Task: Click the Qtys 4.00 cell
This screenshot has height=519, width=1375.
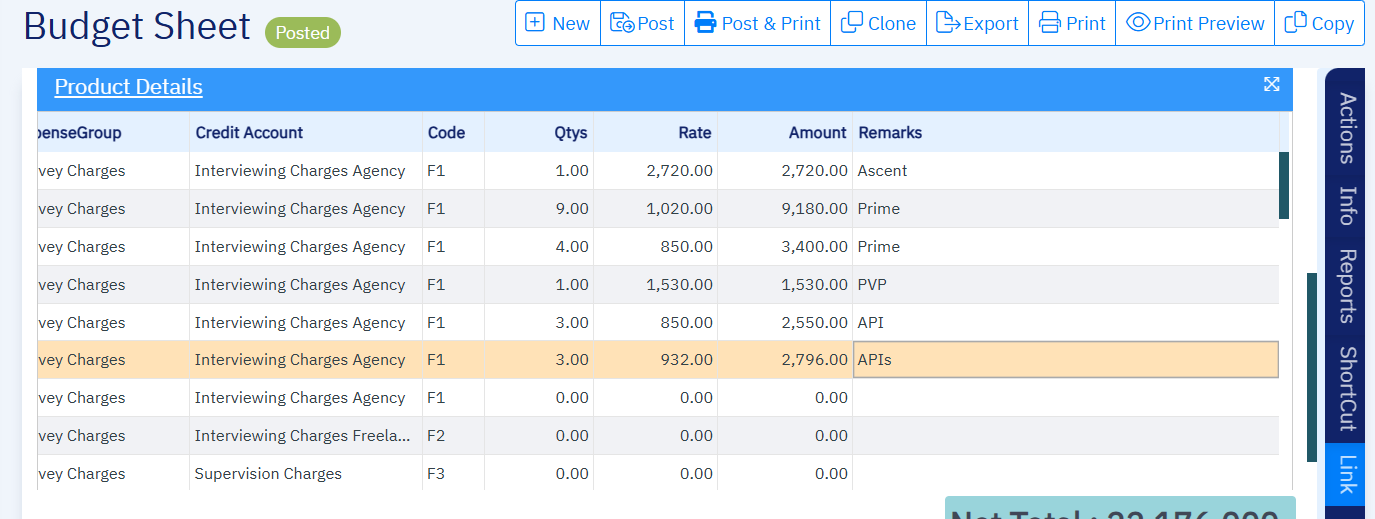Action: pos(539,247)
